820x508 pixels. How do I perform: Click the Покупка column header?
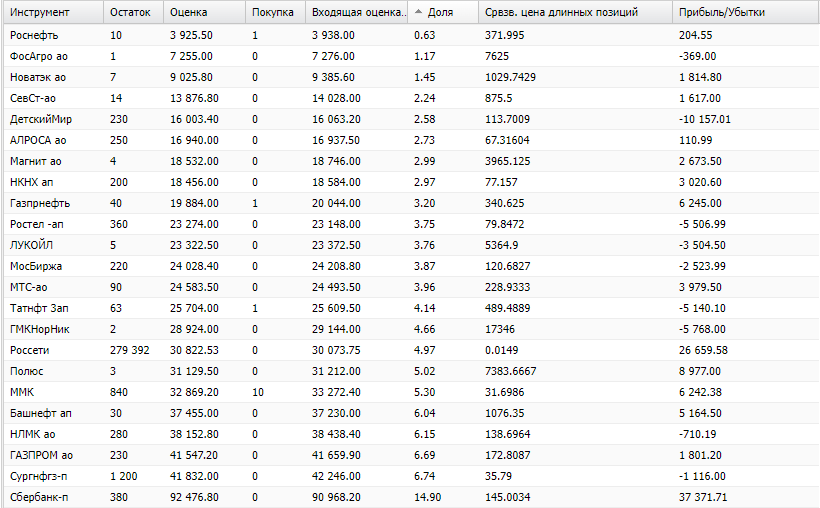[276, 12]
